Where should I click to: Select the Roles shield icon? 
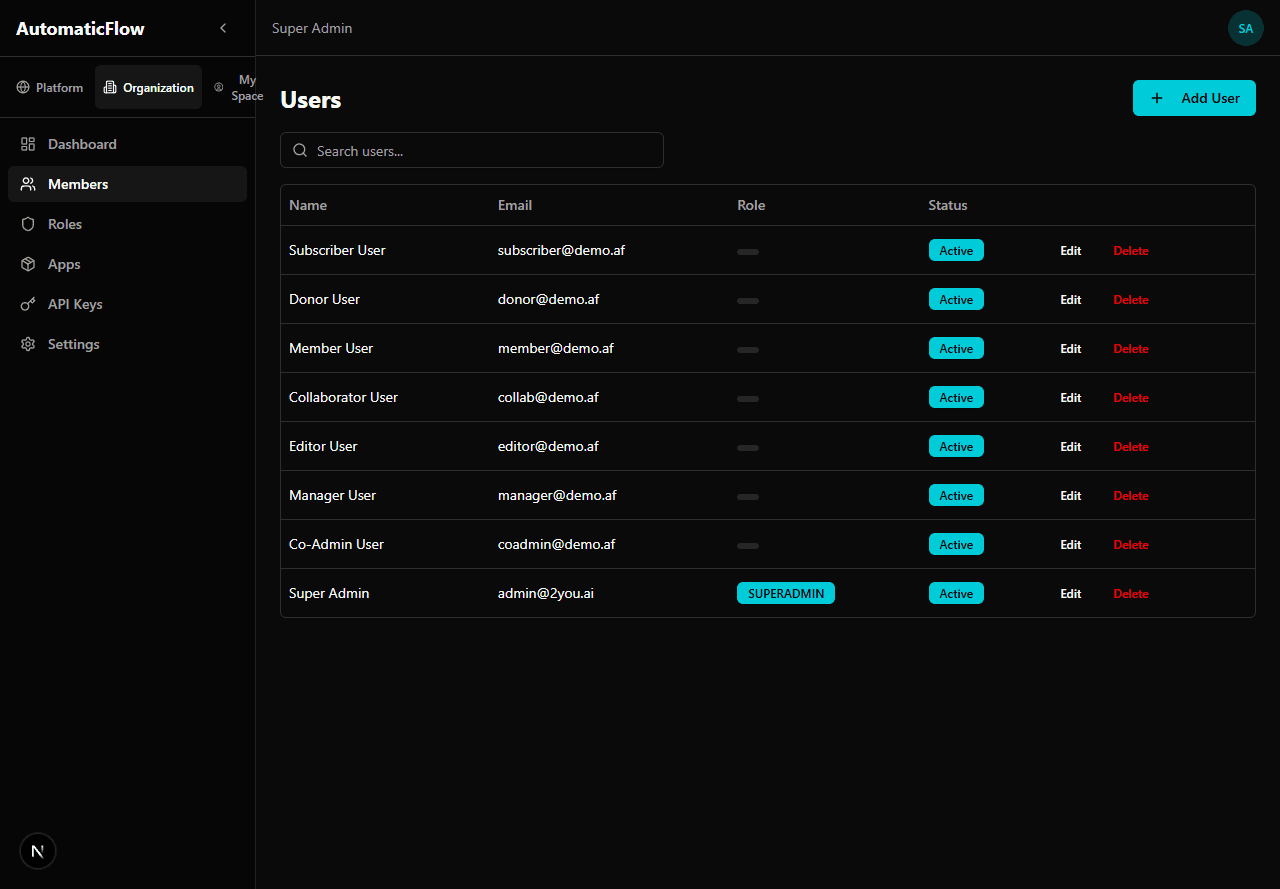click(x=29, y=224)
